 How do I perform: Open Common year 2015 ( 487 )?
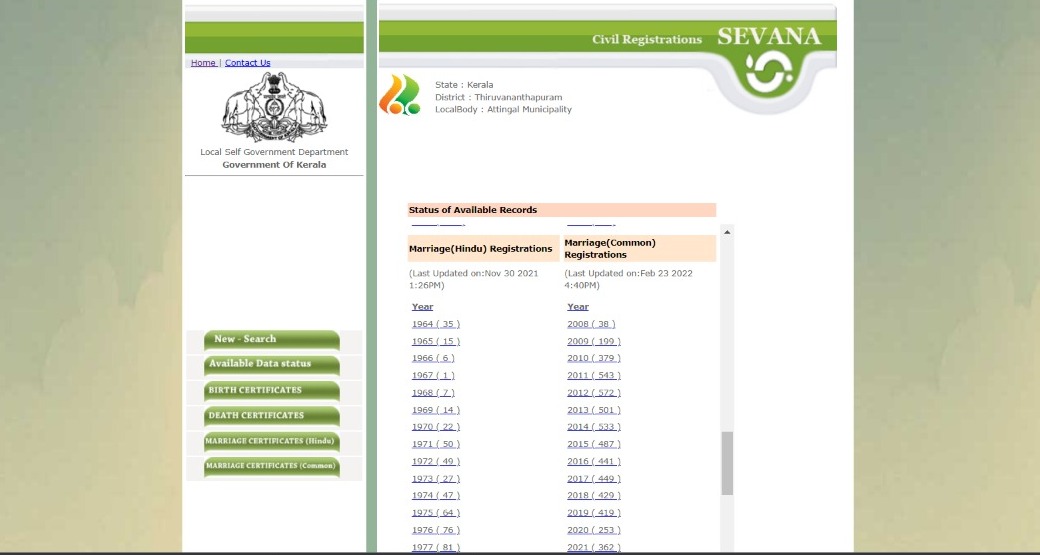594,444
